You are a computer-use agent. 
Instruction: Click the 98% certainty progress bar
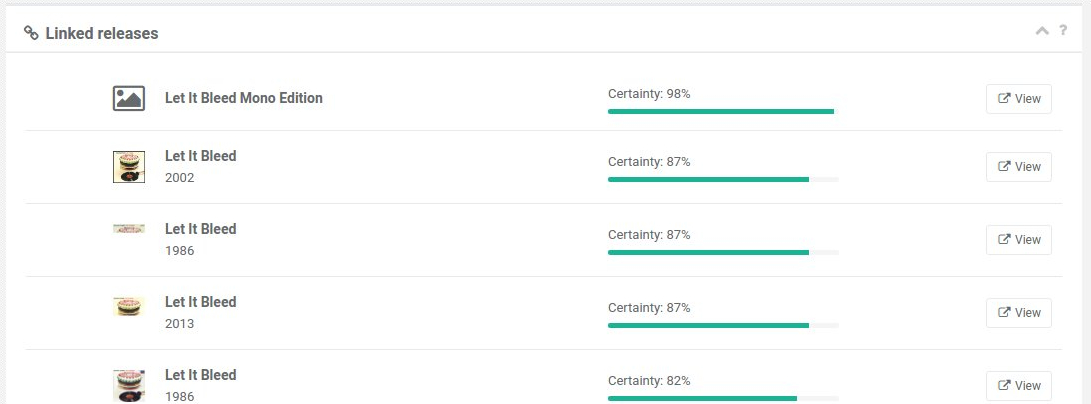723,111
